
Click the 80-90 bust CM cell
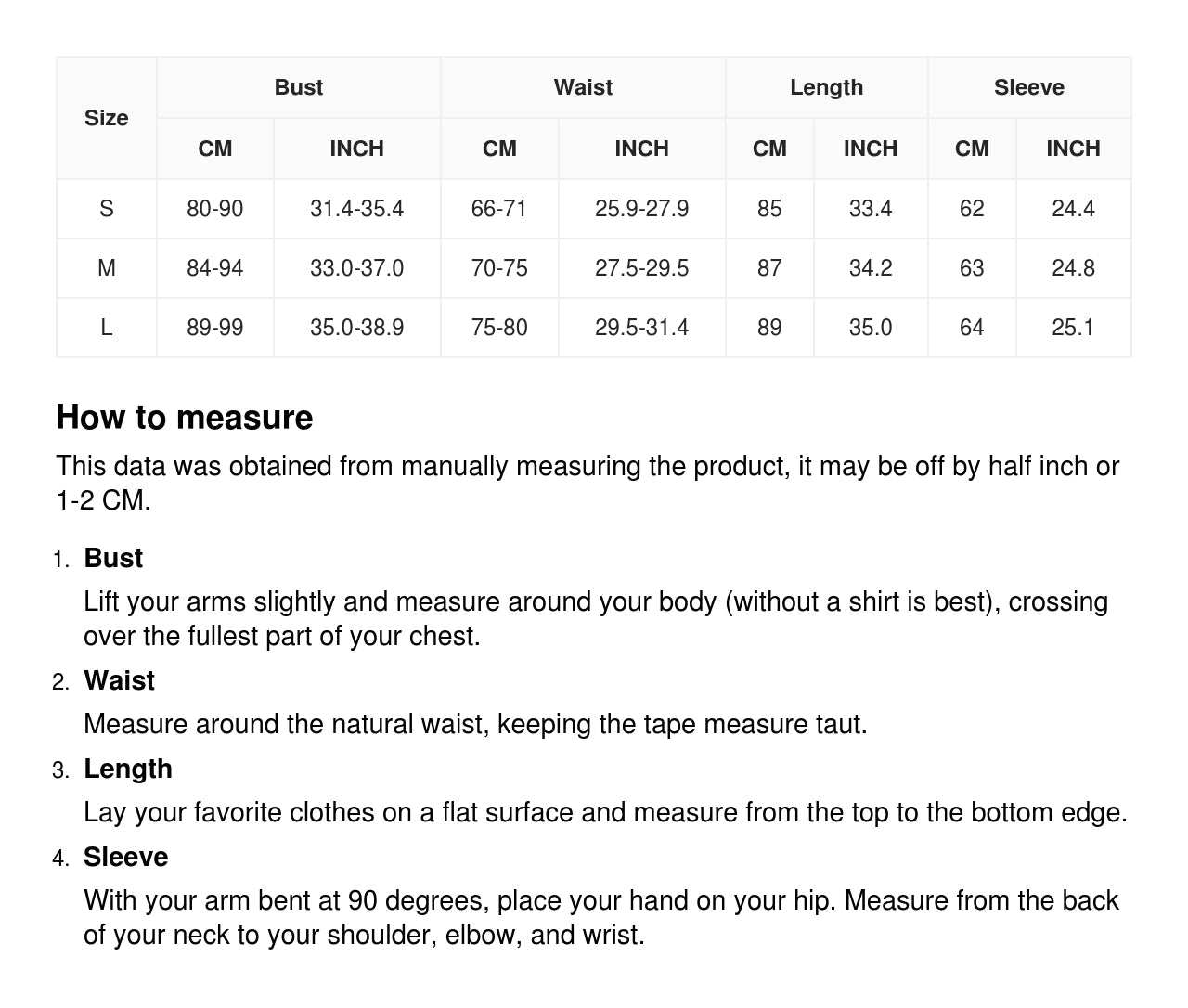214,209
